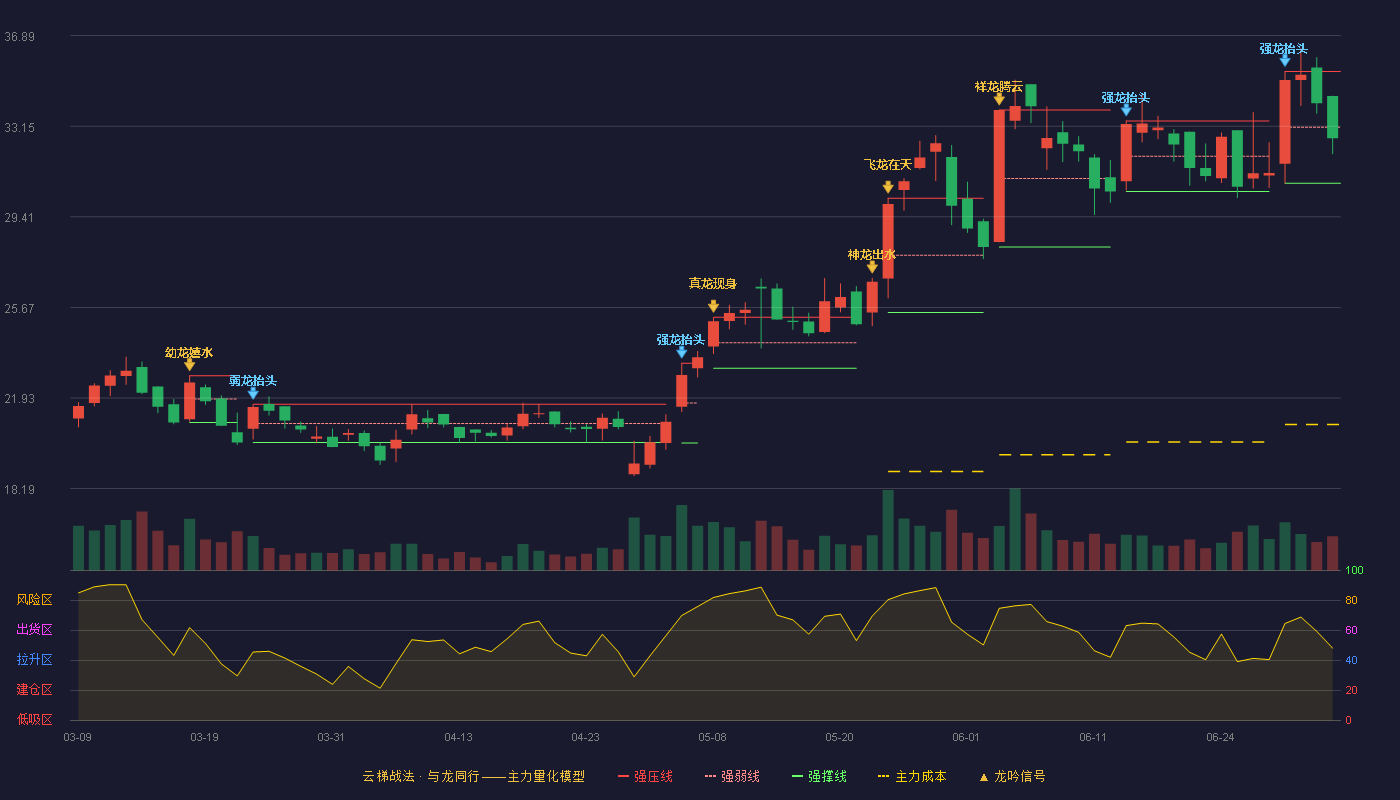Click the 06-01 date axis label
The image size is (1400, 800).
[966, 737]
